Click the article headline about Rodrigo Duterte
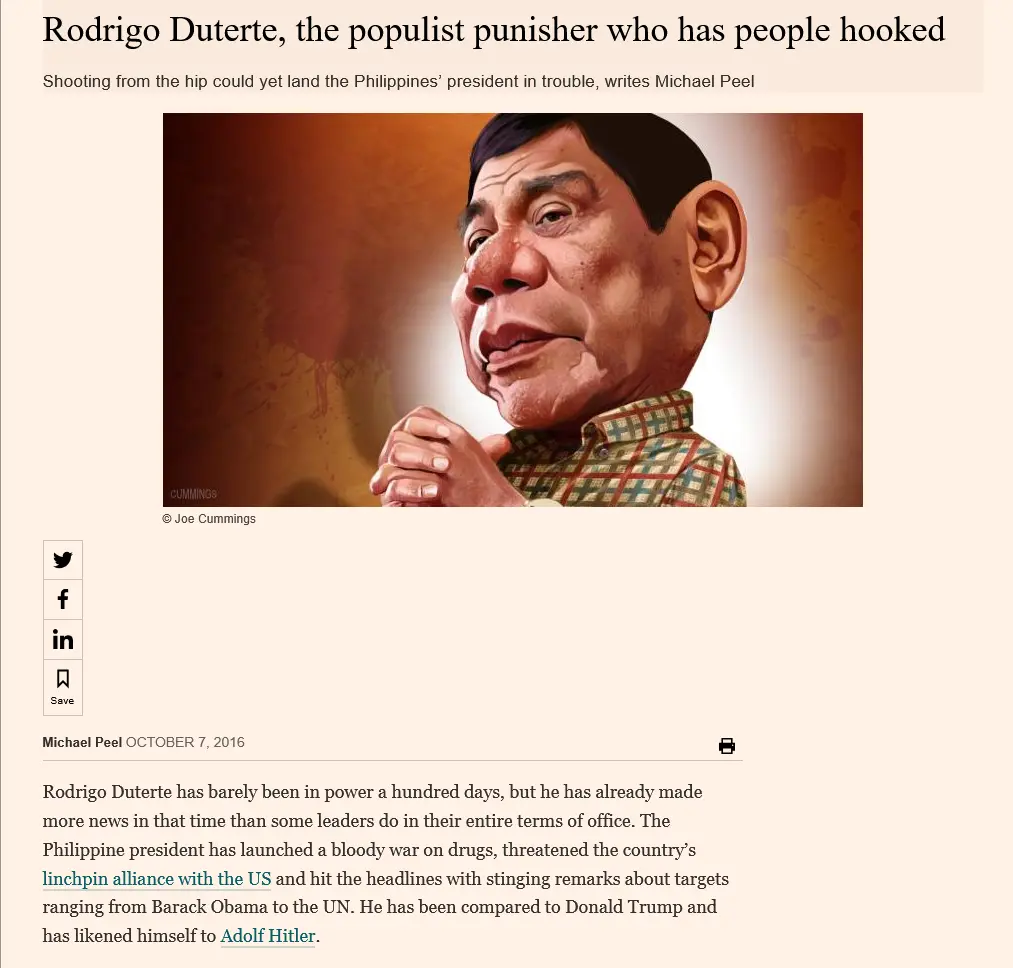1013x968 pixels. coord(494,30)
